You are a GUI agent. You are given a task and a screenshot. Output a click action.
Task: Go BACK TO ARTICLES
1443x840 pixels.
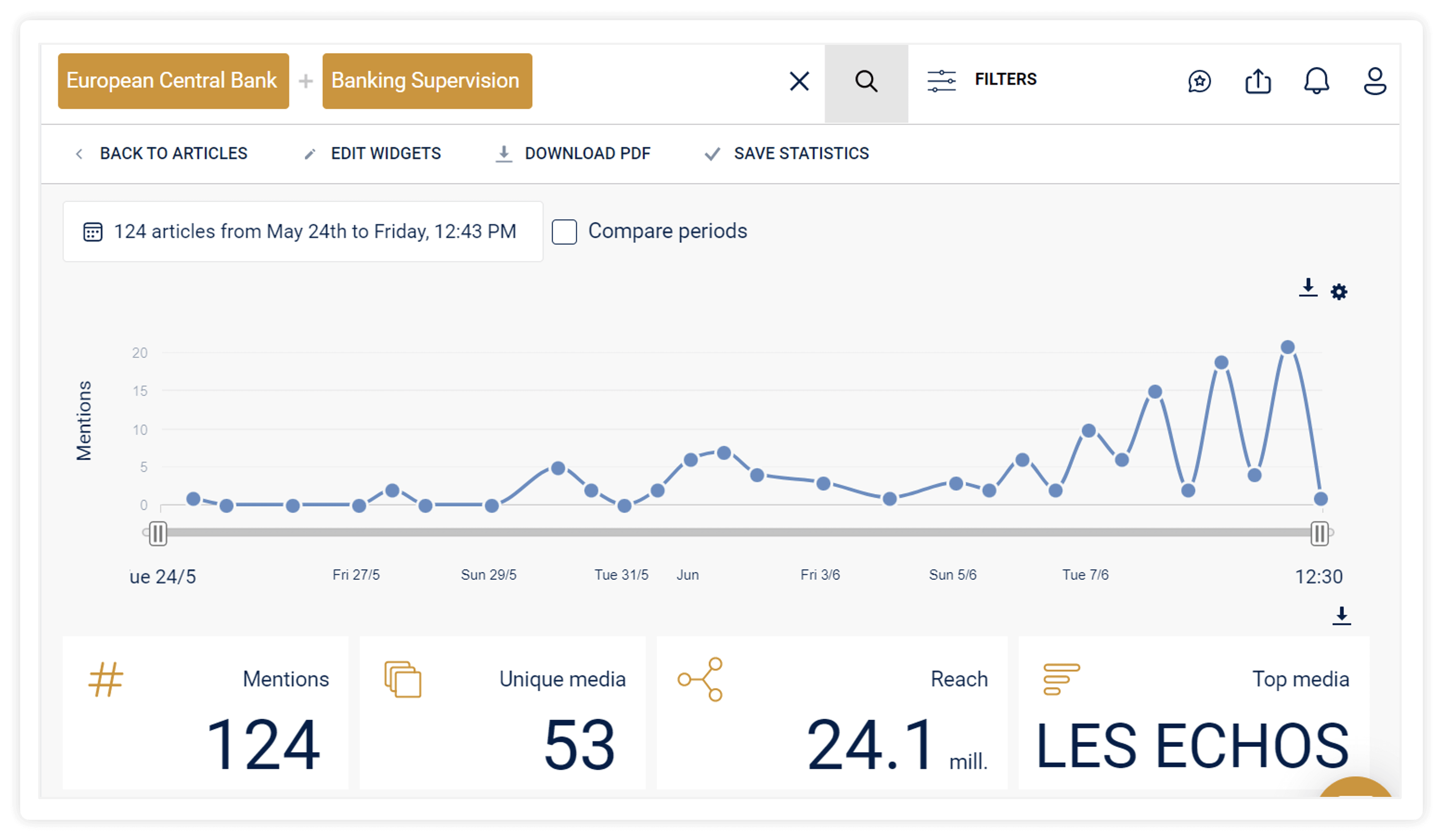point(161,154)
